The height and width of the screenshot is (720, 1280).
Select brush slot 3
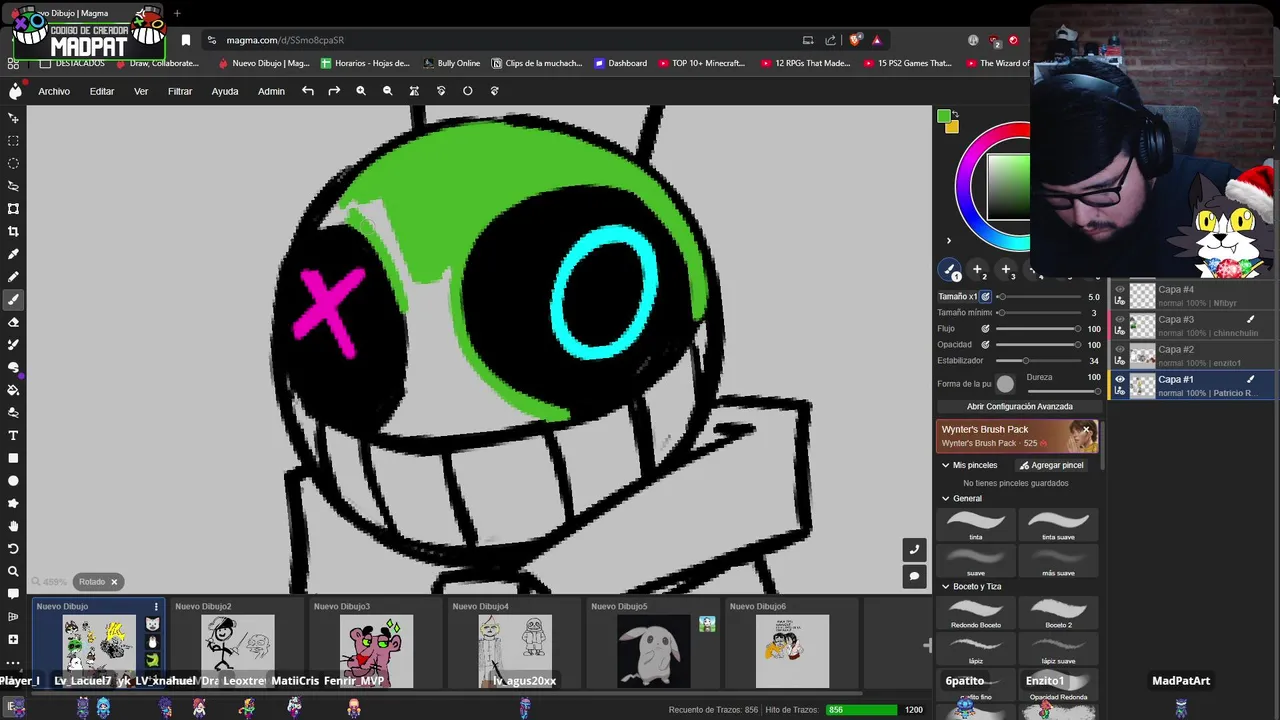coord(1006,270)
